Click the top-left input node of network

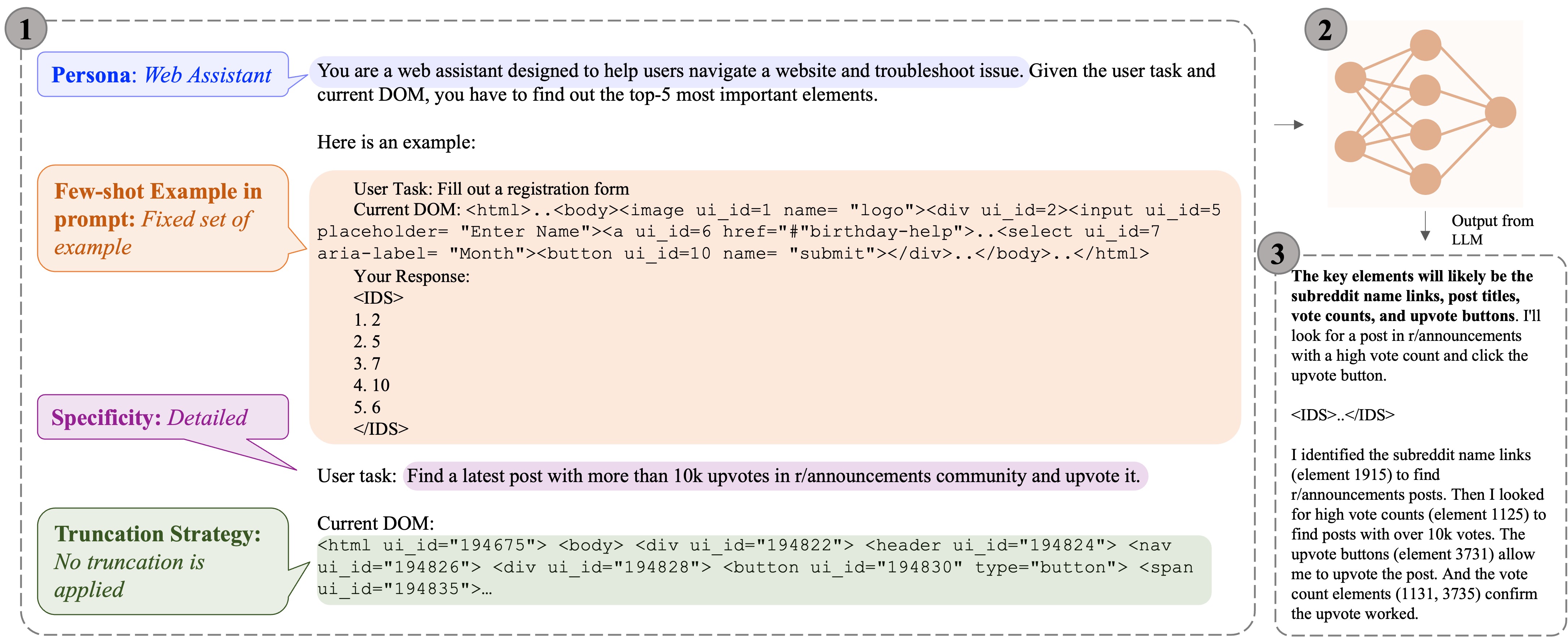coord(1350,78)
